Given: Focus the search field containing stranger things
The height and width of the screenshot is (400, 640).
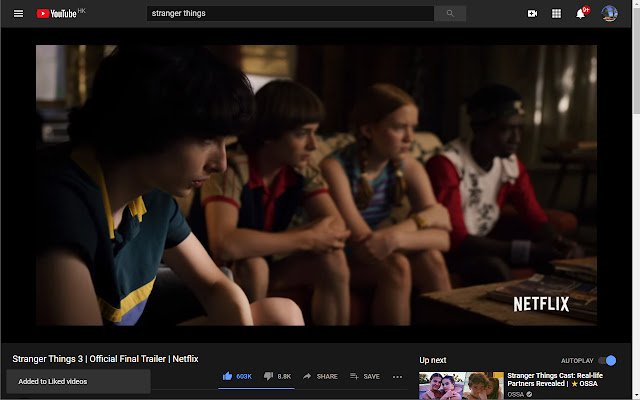Looking at the screenshot, I should [290, 13].
